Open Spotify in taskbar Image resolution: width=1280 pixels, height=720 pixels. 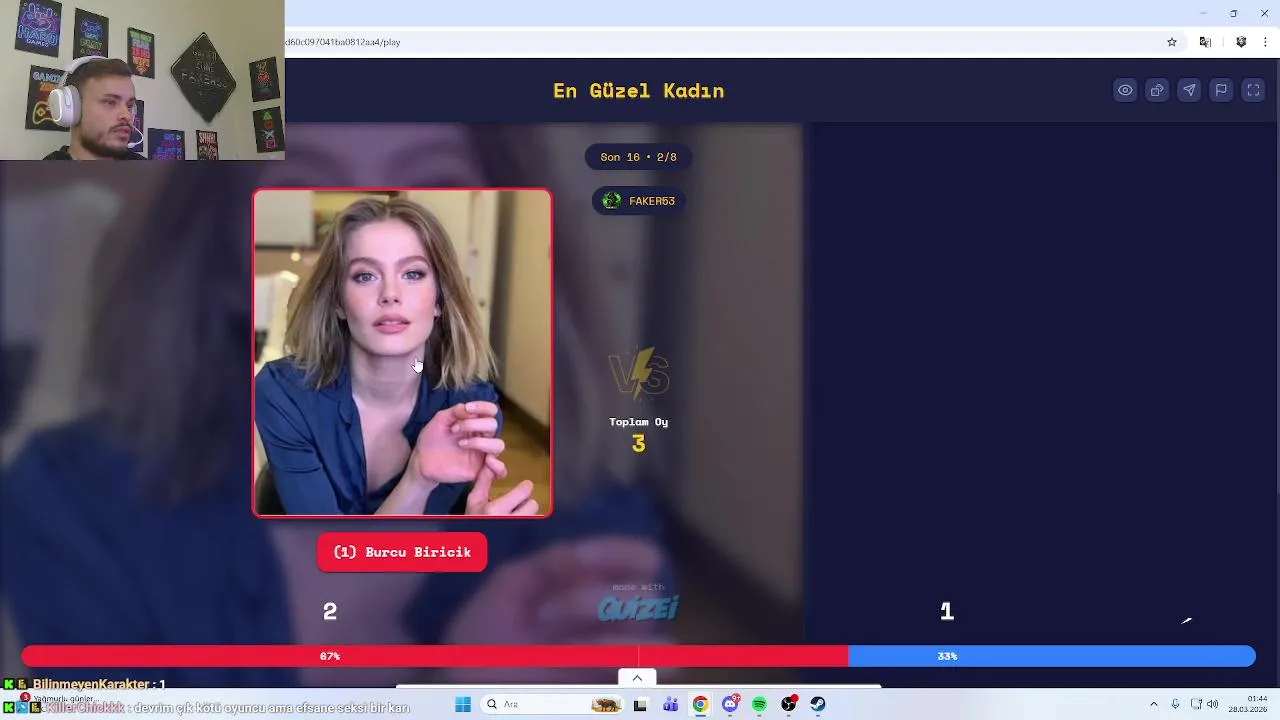pos(759,704)
